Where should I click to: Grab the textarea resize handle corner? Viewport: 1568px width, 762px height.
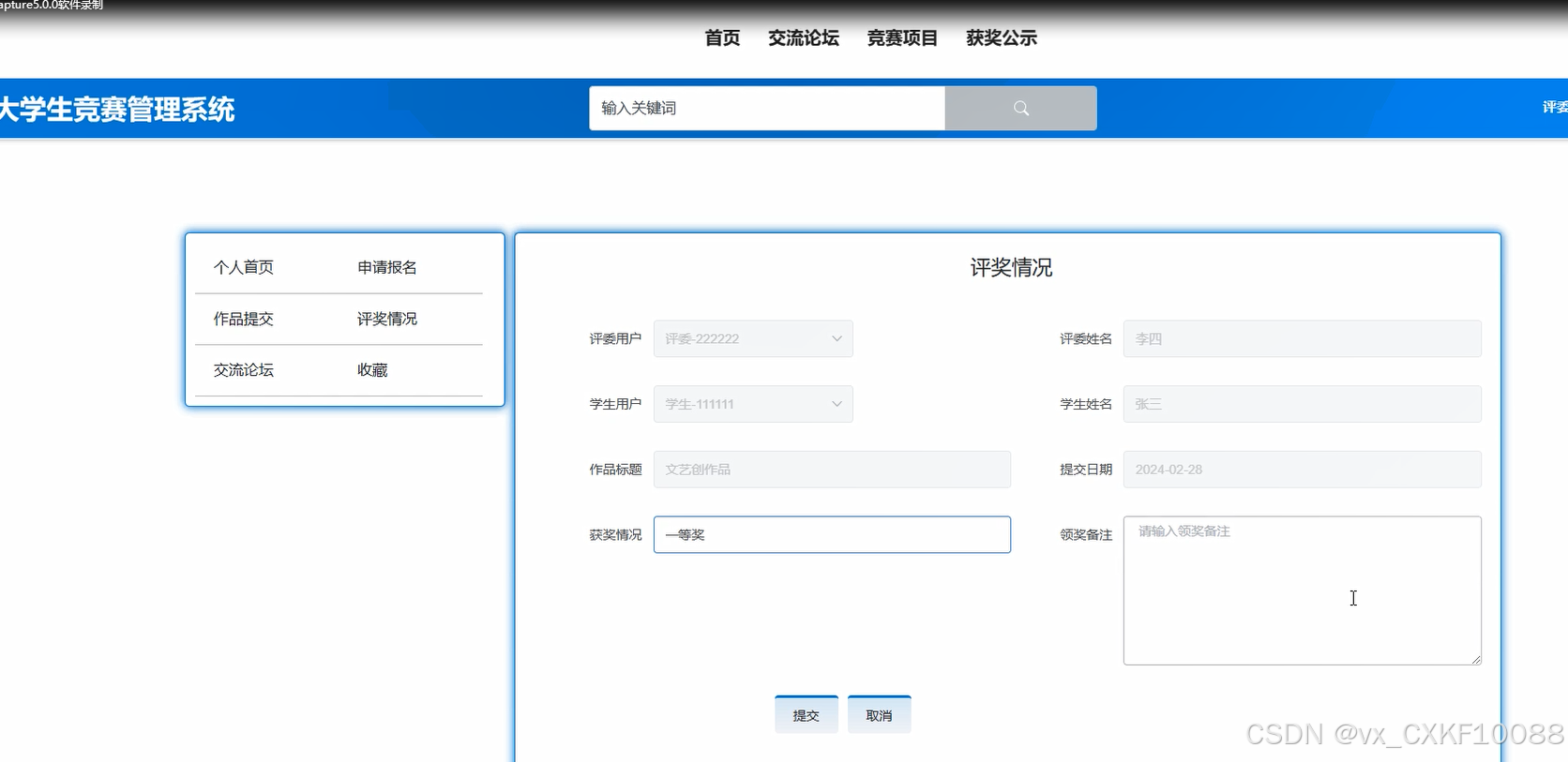[1476, 660]
